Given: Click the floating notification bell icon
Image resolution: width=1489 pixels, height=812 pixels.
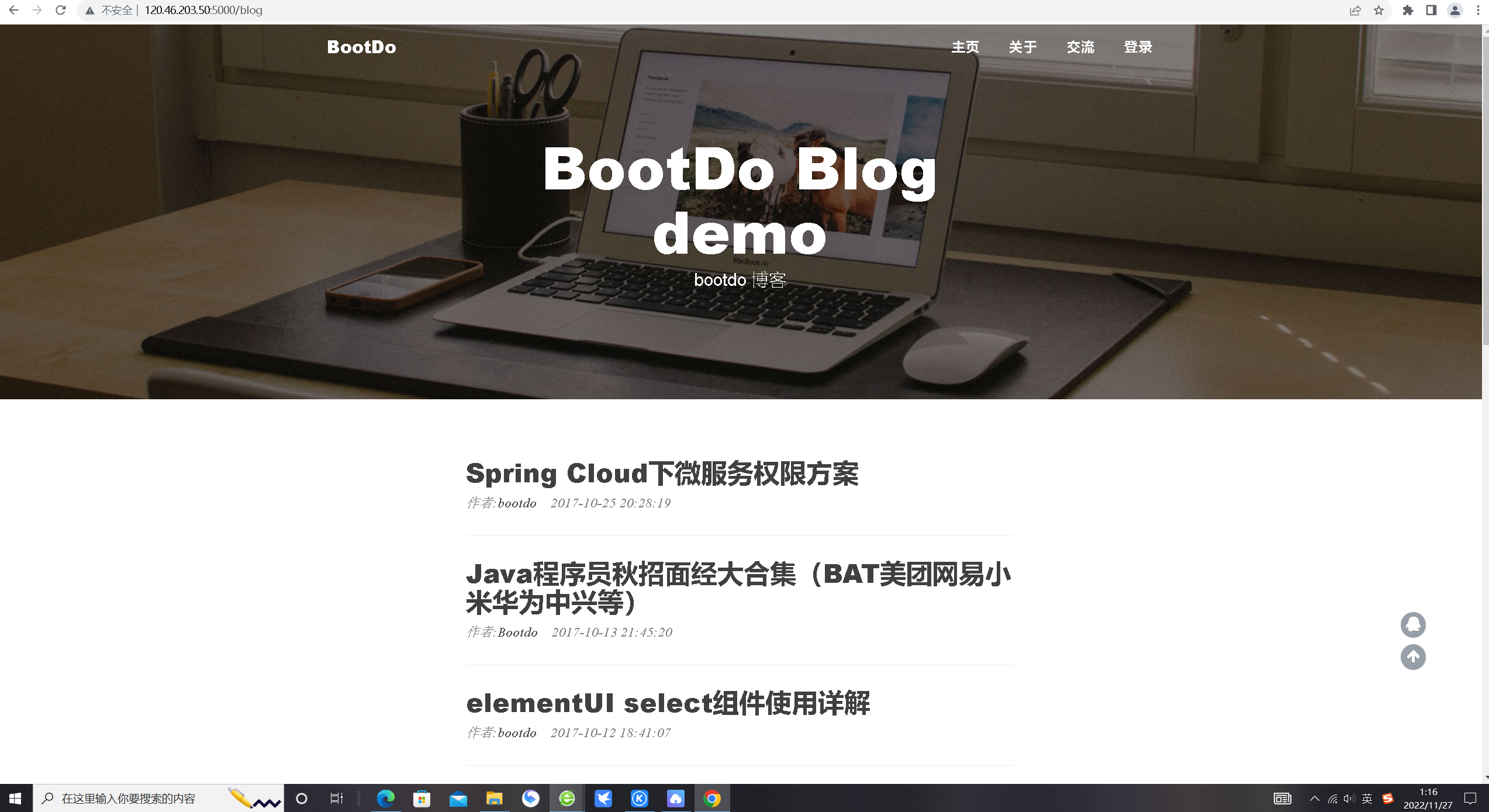Looking at the screenshot, I should click(x=1413, y=624).
